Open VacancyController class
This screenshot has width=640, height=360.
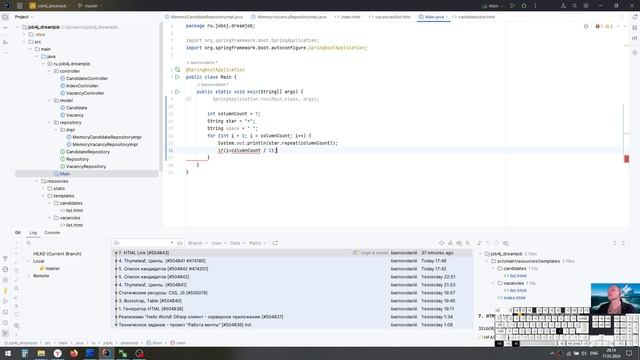point(82,93)
